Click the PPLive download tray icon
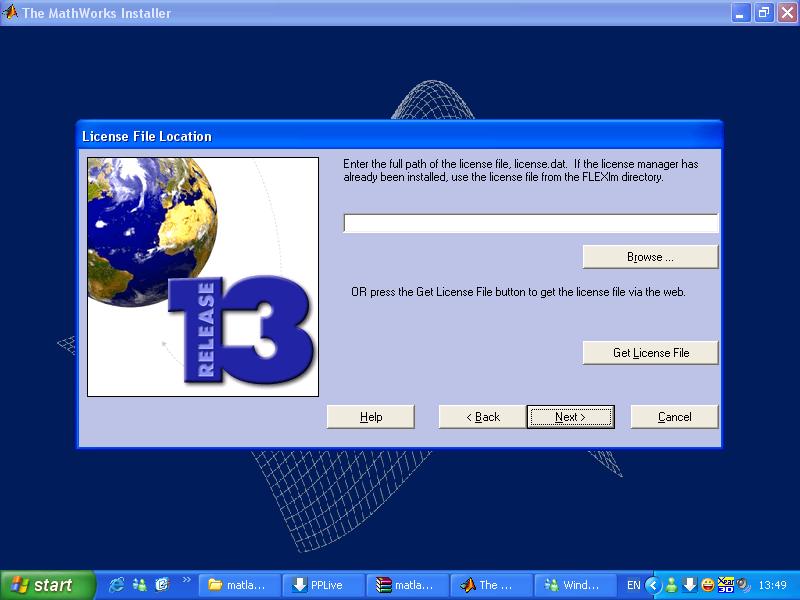The image size is (800, 600). coord(689,585)
